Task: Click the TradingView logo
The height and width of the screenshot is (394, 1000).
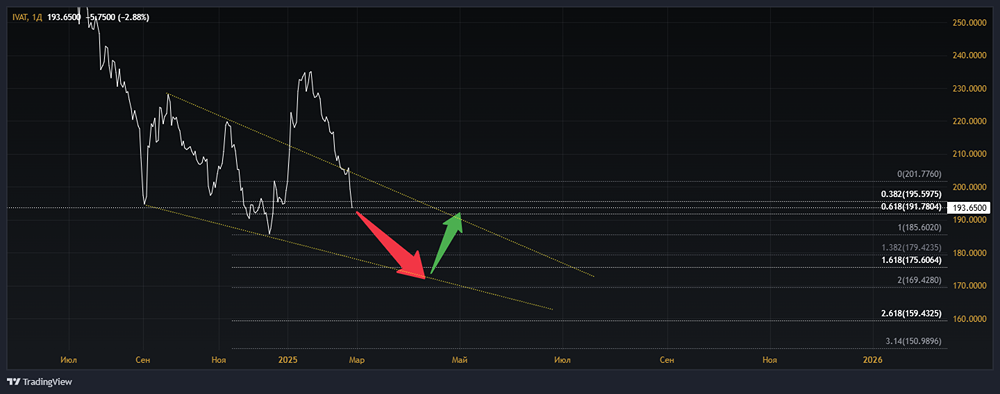Action: 39,382
